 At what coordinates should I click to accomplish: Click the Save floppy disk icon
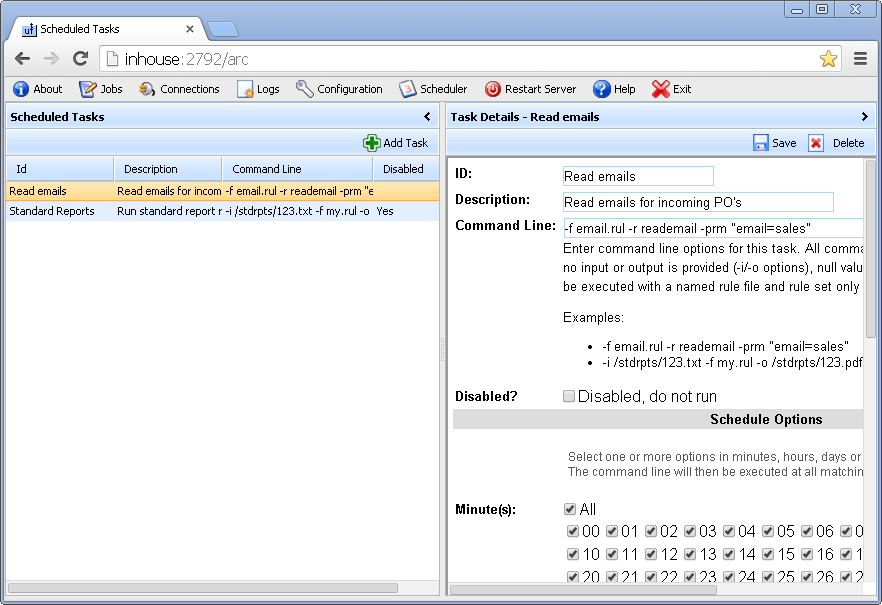[x=761, y=143]
